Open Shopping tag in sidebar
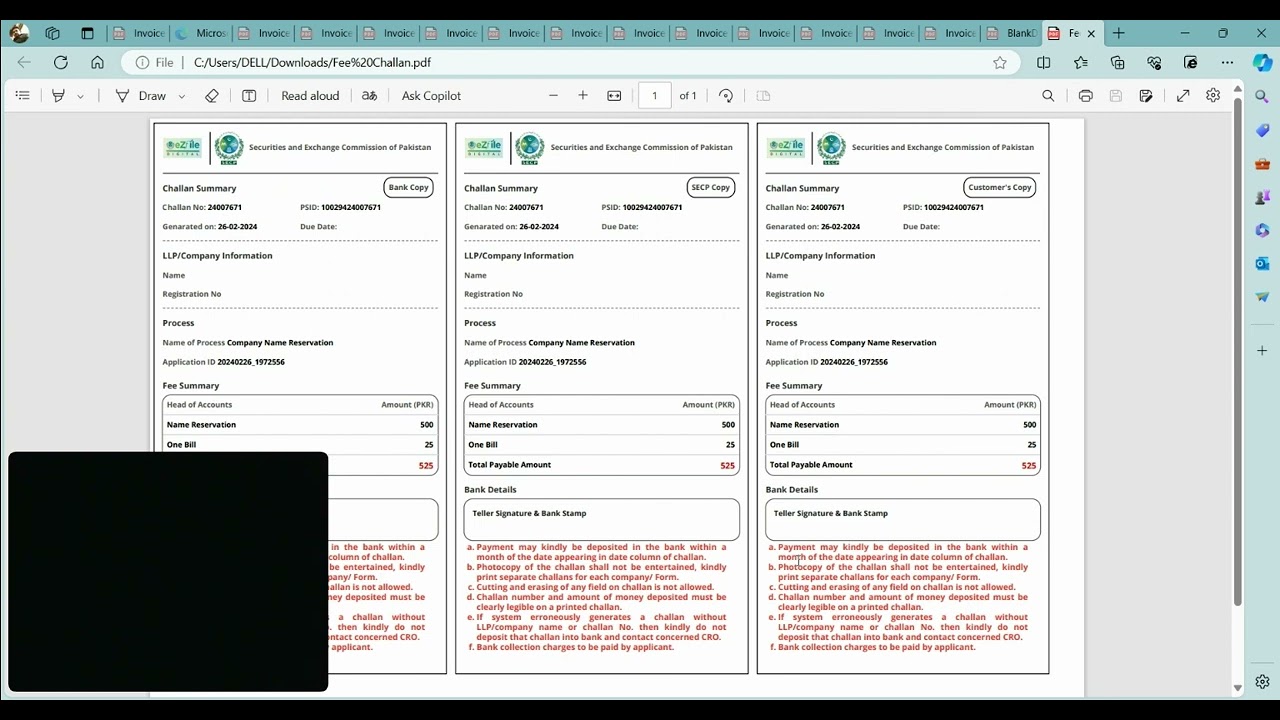The height and width of the screenshot is (720, 1280). 1262,130
